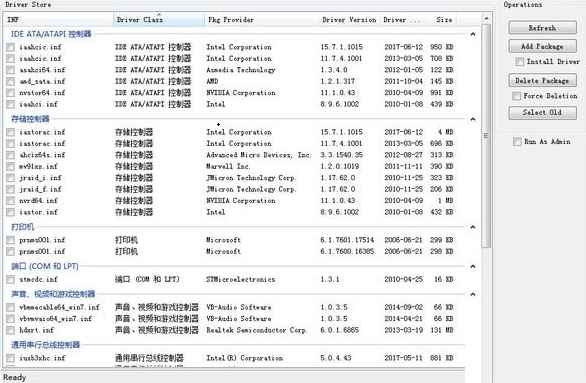Tick the stmcdc.inf checkbox

(10, 279)
